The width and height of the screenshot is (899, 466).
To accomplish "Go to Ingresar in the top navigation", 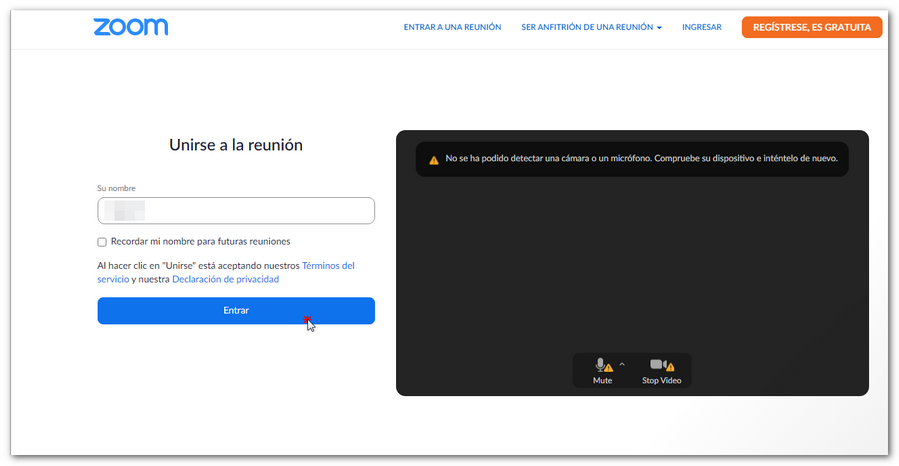I will click(701, 27).
